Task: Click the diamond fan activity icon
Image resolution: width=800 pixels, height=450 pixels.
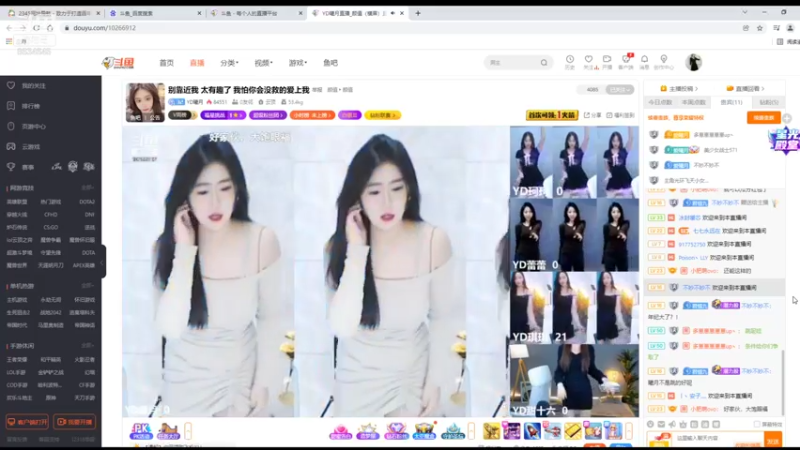Action: (395, 432)
